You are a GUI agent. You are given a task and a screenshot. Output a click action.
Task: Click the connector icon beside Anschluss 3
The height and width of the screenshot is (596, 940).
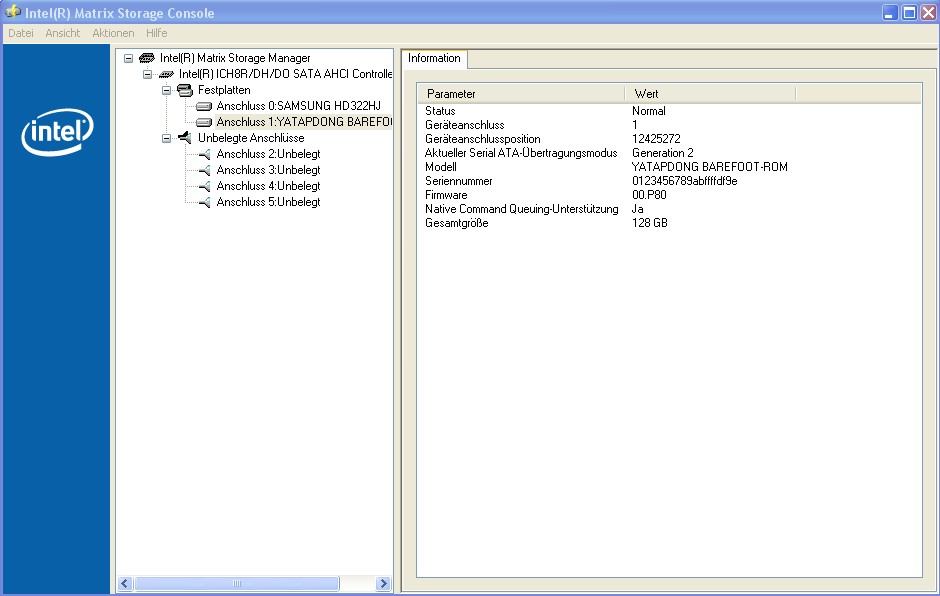(x=204, y=170)
